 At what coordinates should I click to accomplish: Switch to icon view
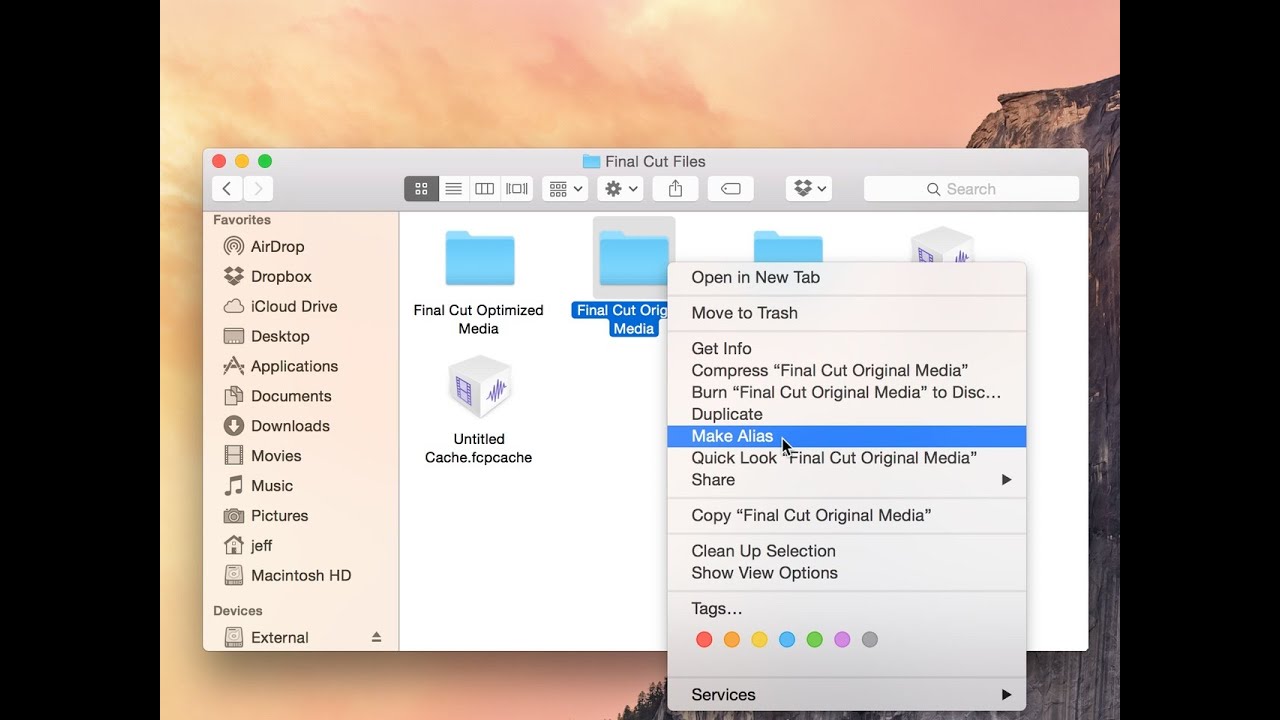(421, 188)
